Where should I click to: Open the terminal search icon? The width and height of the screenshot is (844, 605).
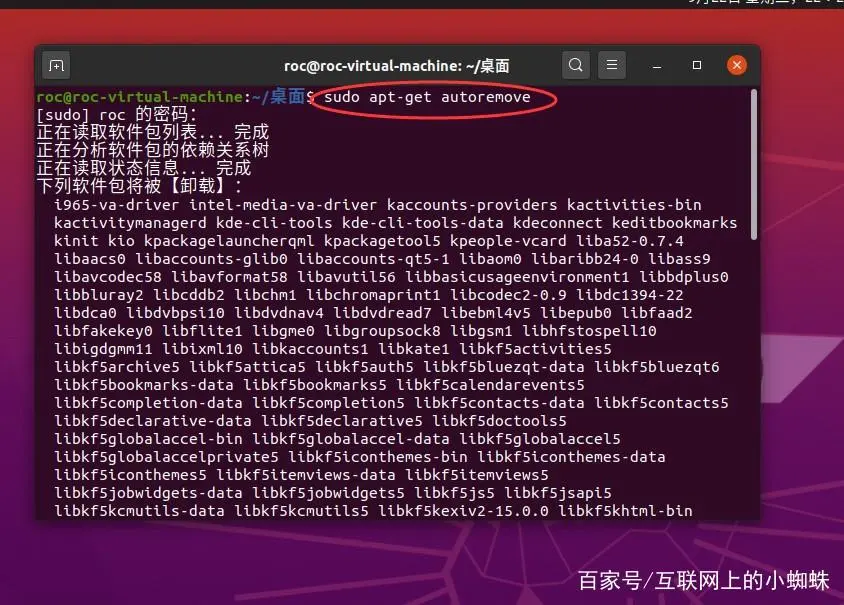pos(575,65)
